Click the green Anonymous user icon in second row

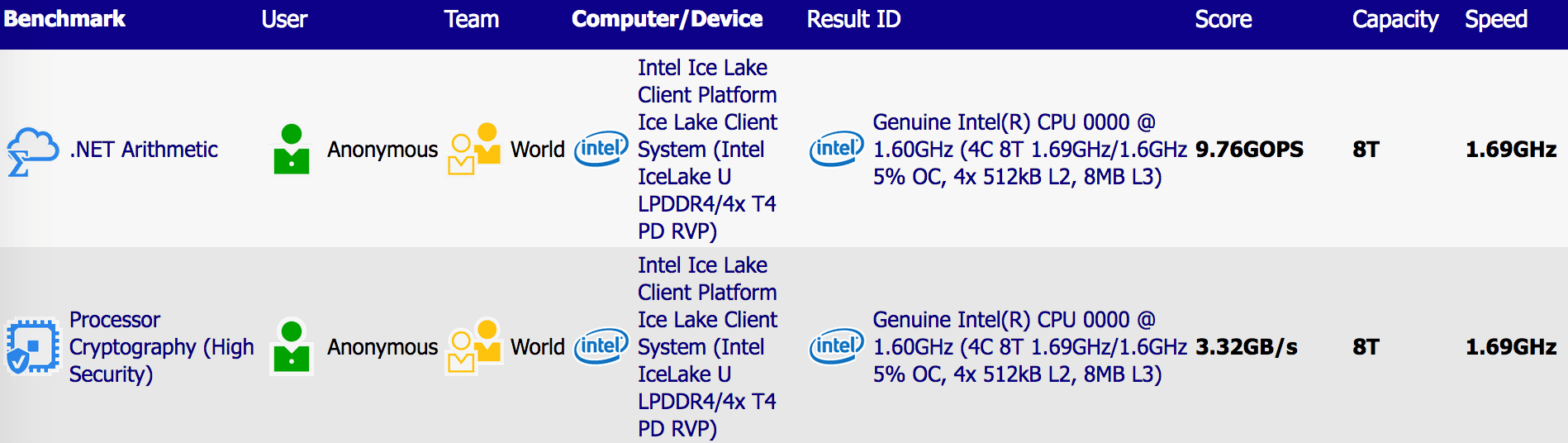(x=291, y=346)
